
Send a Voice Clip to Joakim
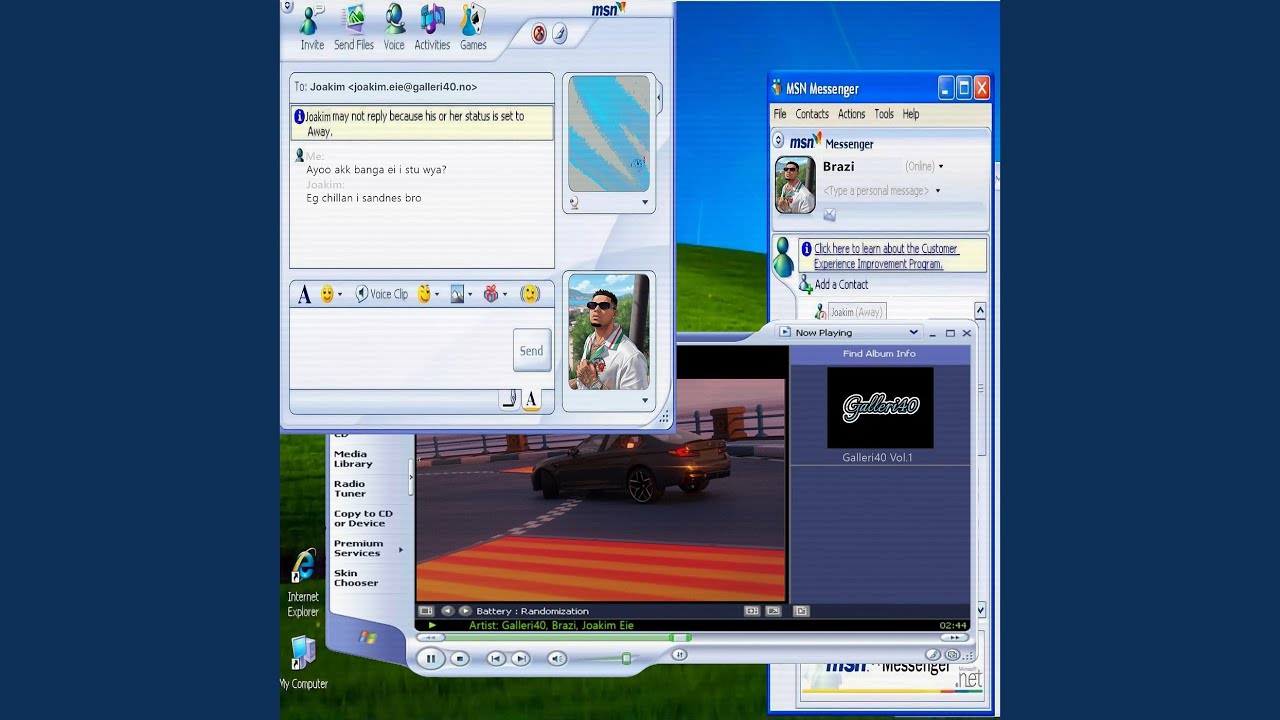click(x=381, y=294)
